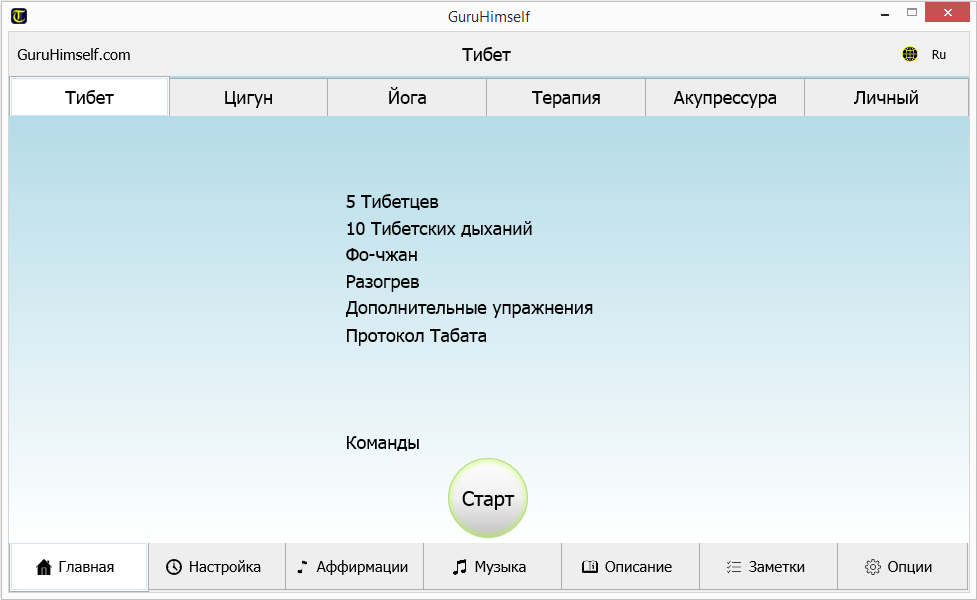Open the Личный tab
This screenshot has height=600, width=977.
pyautogui.click(x=886, y=98)
